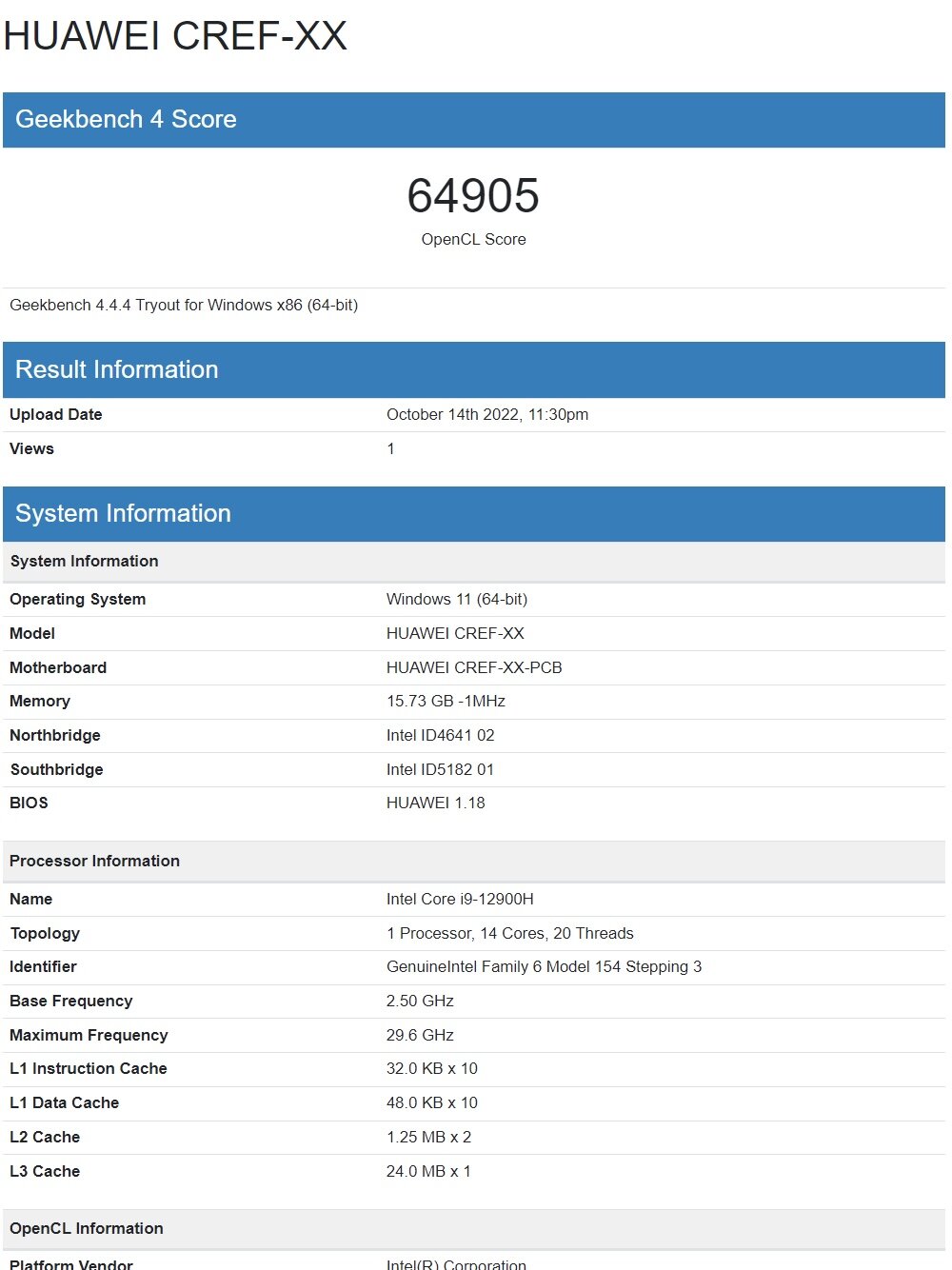Click the "Memory" row label
952x1270 pixels.
[40, 702]
